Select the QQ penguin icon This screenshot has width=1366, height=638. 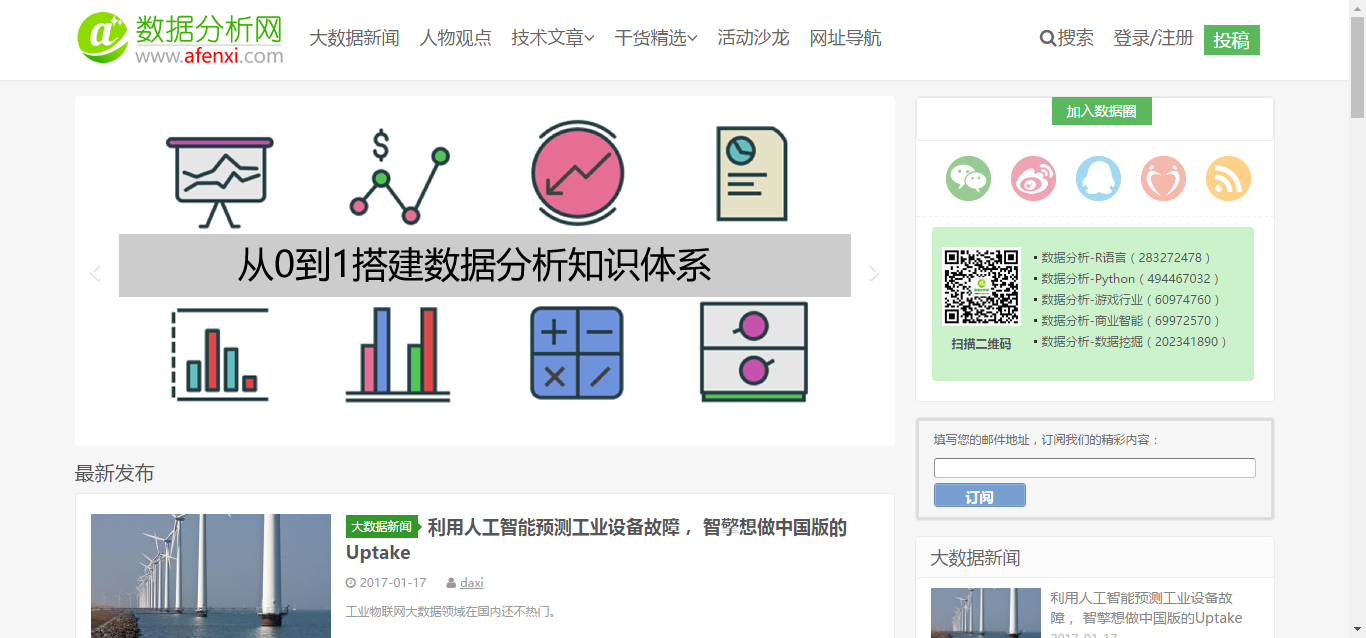[x=1098, y=178]
